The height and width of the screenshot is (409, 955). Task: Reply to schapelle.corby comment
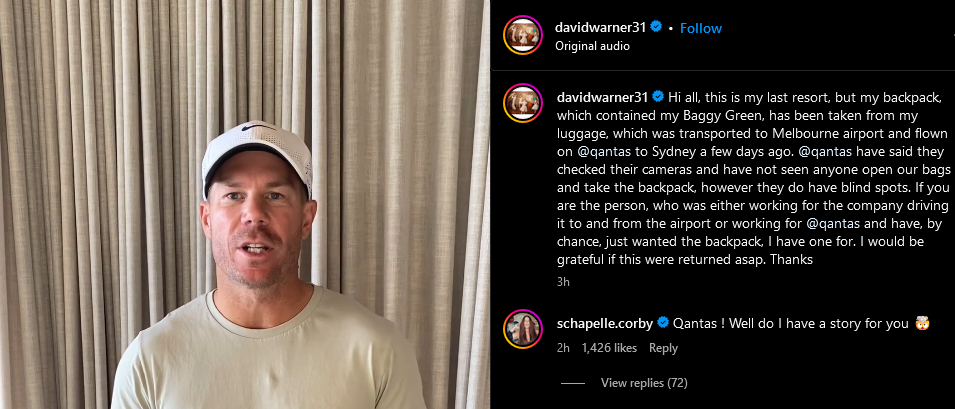[x=663, y=348]
